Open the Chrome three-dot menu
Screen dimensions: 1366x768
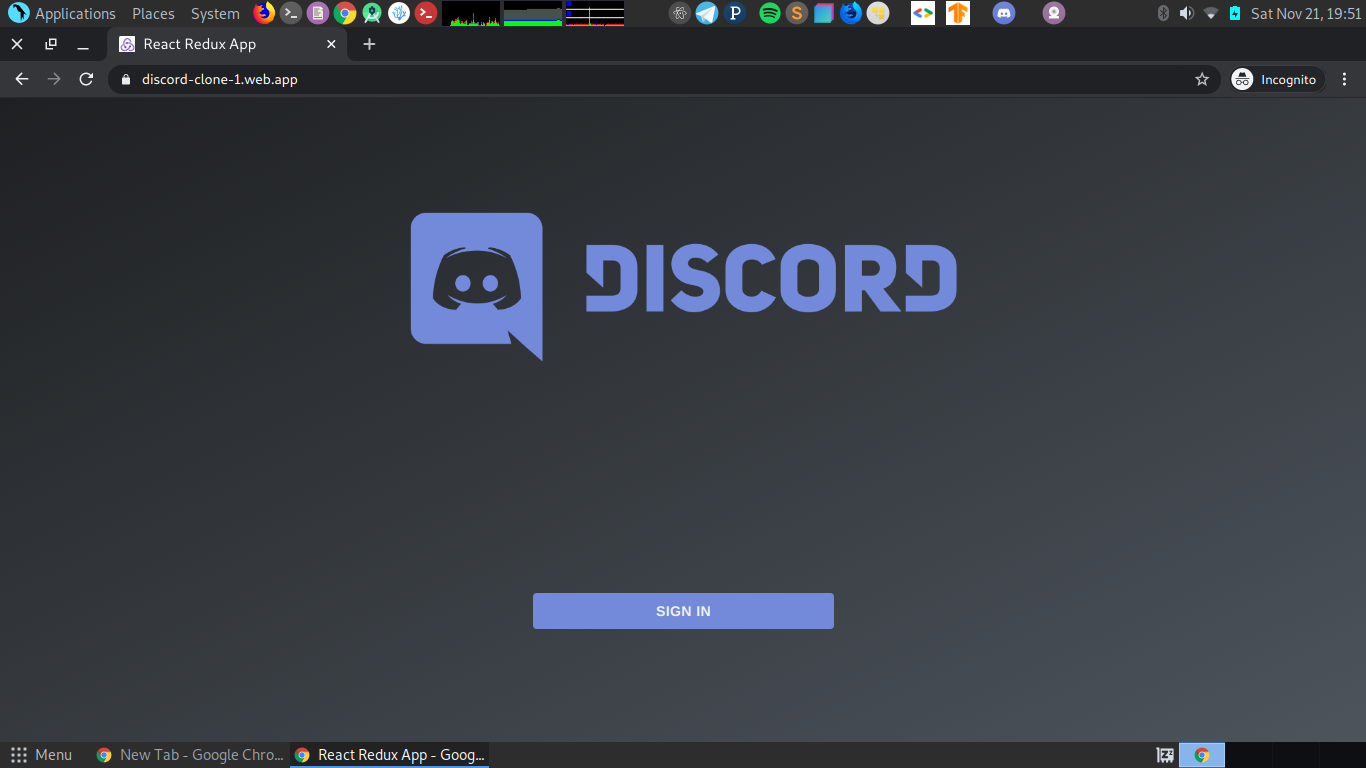[x=1344, y=79]
